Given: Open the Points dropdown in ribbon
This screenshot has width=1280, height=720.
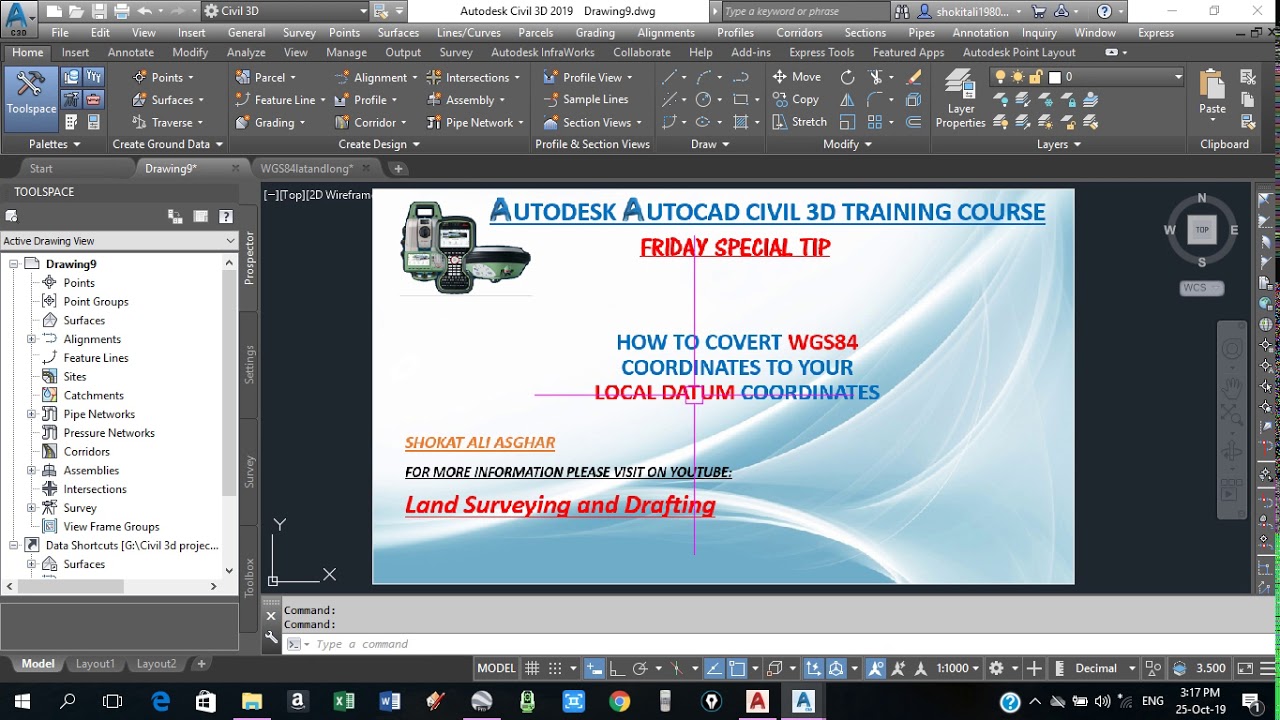Looking at the screenshot, I should point(162,77).
